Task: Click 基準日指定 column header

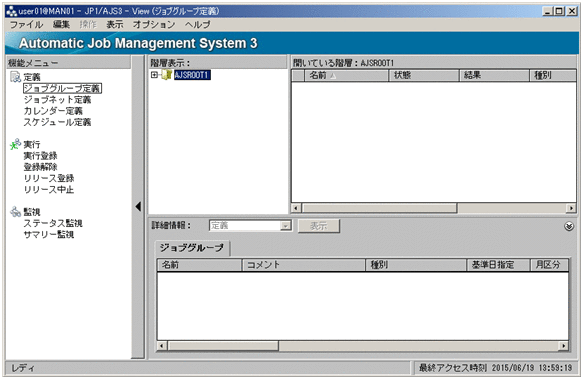Action: pyautogui.click(x=499, y=265)
